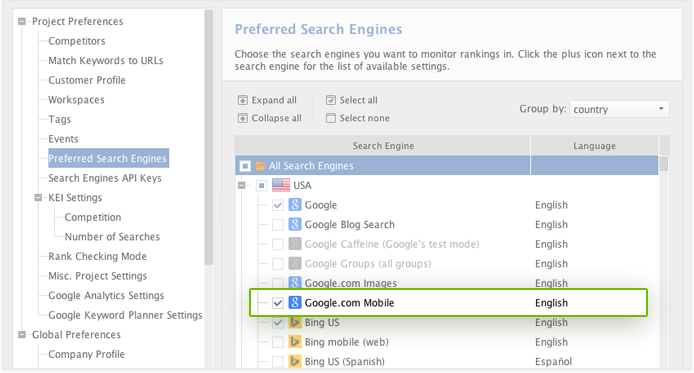
Task: Click Select none button
Action: (x=358, y=118)
